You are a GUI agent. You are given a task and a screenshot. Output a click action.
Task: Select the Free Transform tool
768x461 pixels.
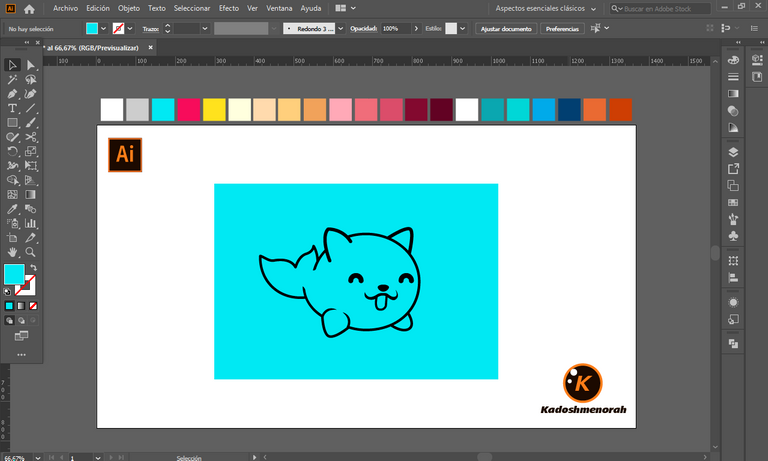pyautogui.click(x=30, y=166)
